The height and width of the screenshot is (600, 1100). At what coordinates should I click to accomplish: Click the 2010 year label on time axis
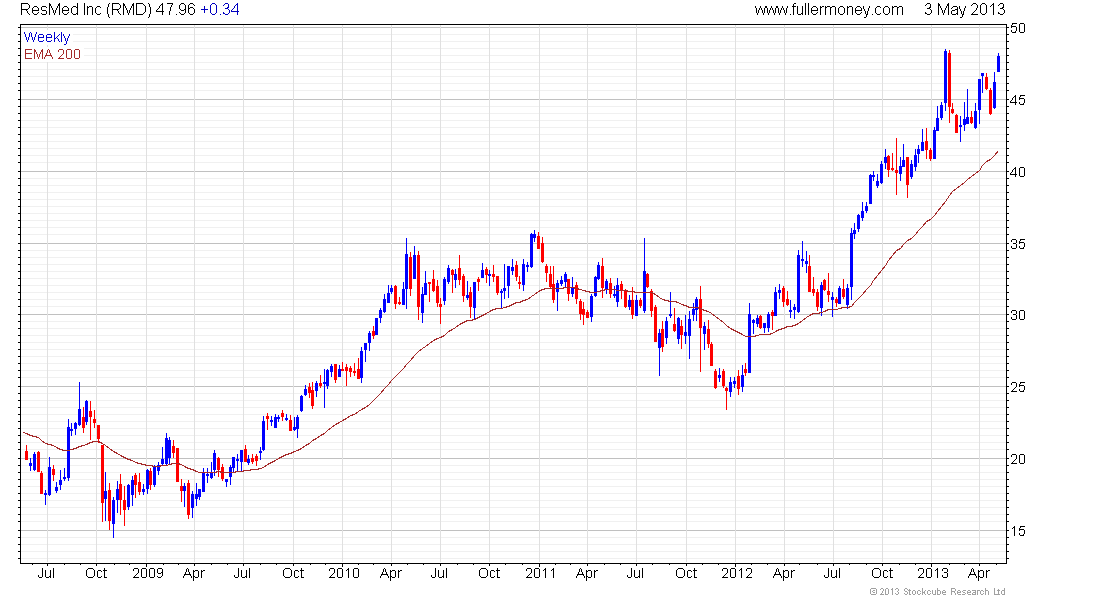344,573
